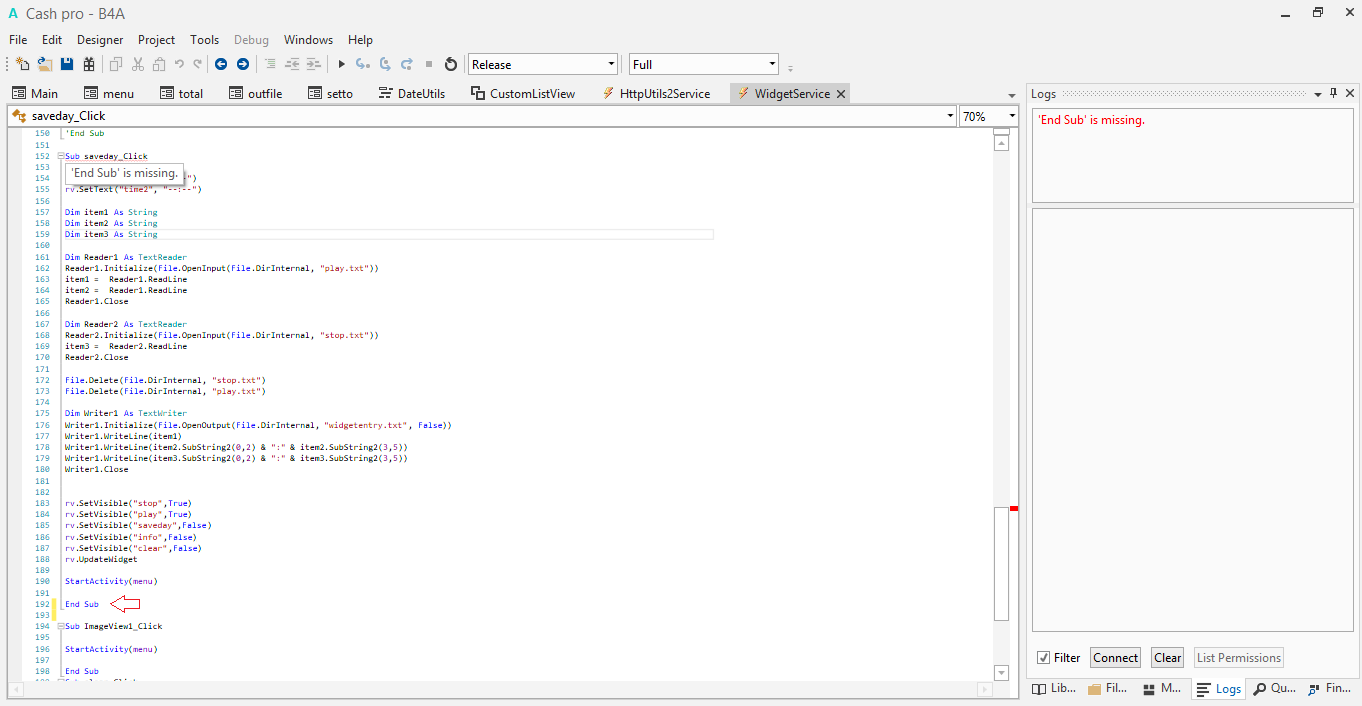Open the Designer menu
This screenshot has width=1362, height=706.
(100, 40)
